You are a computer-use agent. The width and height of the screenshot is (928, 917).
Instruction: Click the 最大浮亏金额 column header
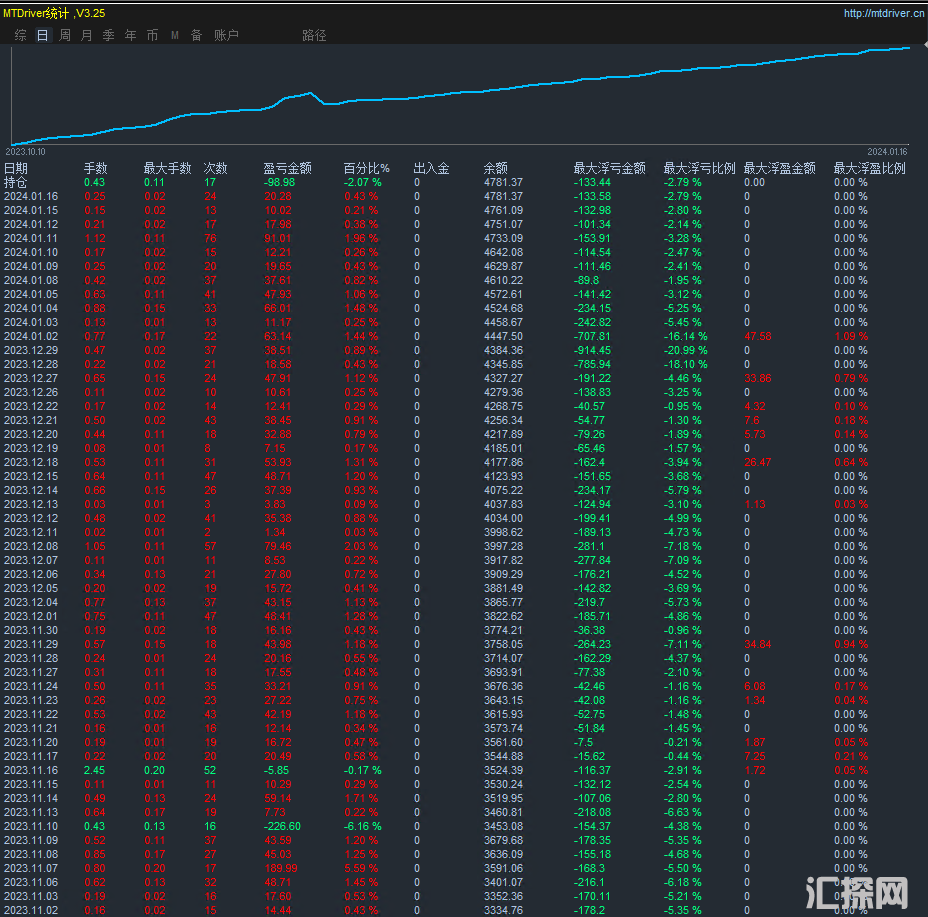(609, 168)
